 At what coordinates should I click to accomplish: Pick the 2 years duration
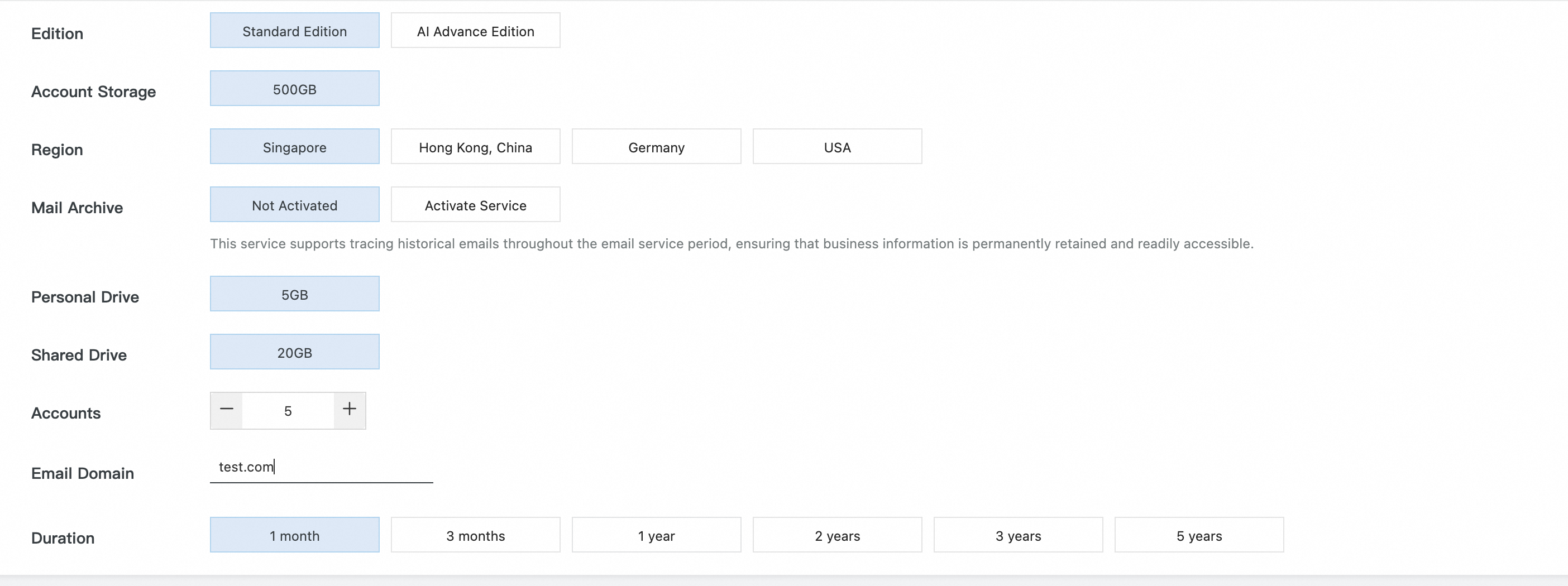click(837, 535)
